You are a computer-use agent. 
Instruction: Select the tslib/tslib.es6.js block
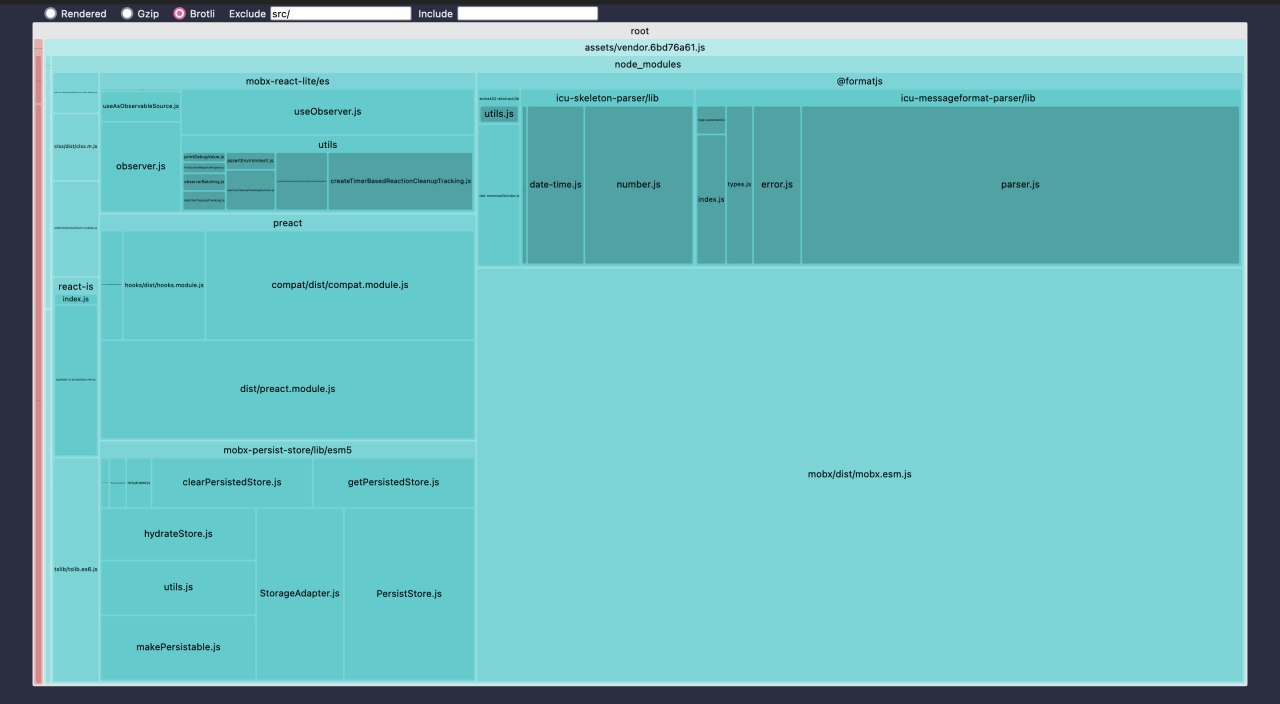(x=76, y=569)
